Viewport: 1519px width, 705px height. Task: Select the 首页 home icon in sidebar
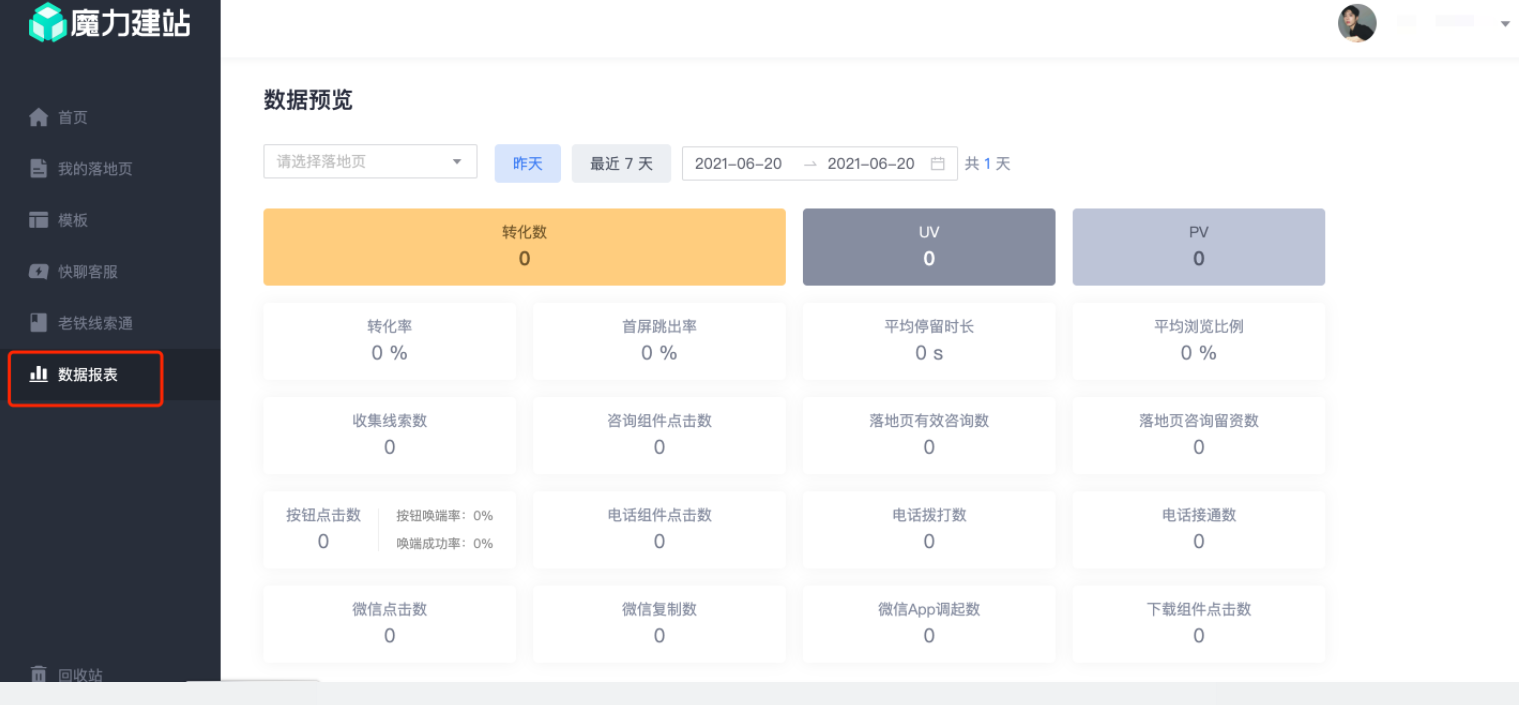tap(38, 117)
